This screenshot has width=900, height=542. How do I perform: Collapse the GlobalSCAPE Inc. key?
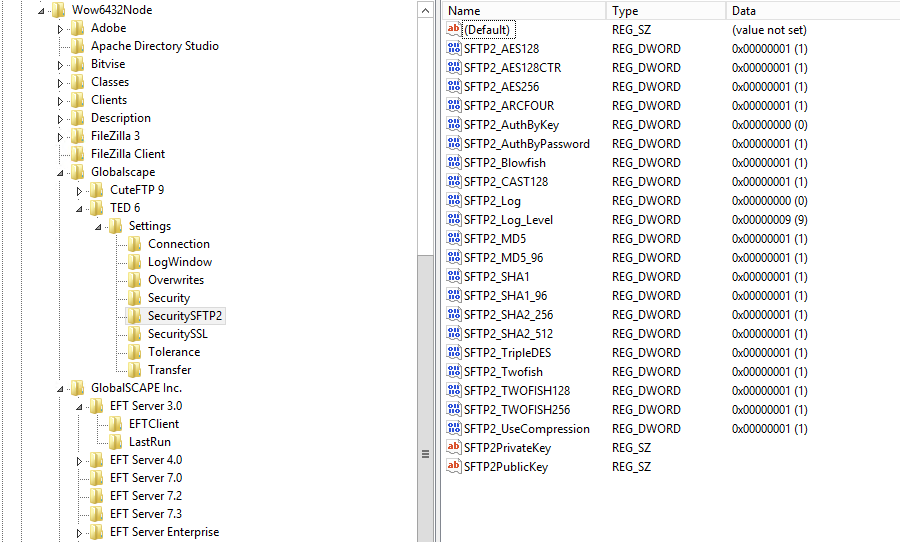click(60, 389)
